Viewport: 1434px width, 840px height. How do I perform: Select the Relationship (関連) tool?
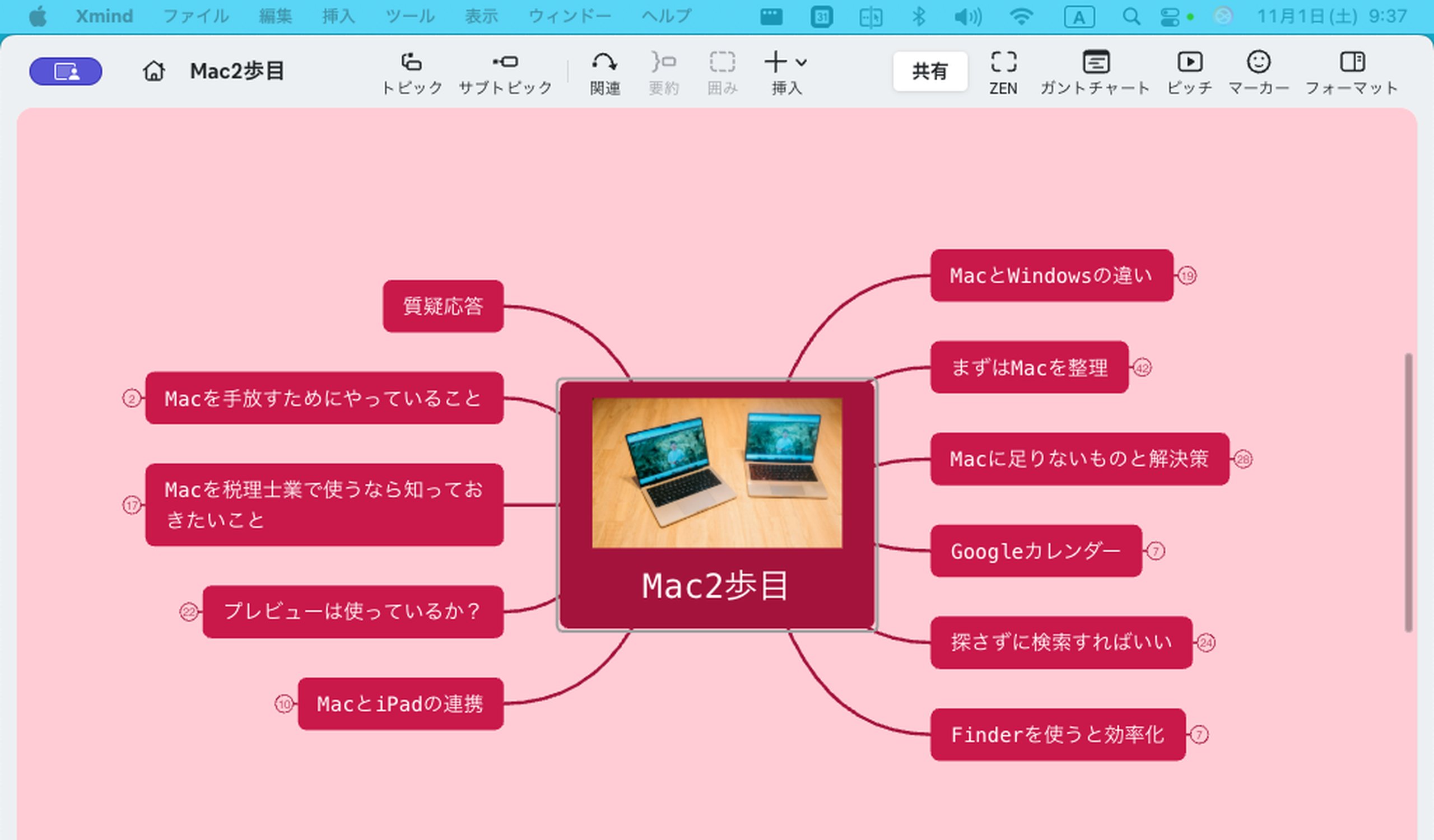coord(604,63)
